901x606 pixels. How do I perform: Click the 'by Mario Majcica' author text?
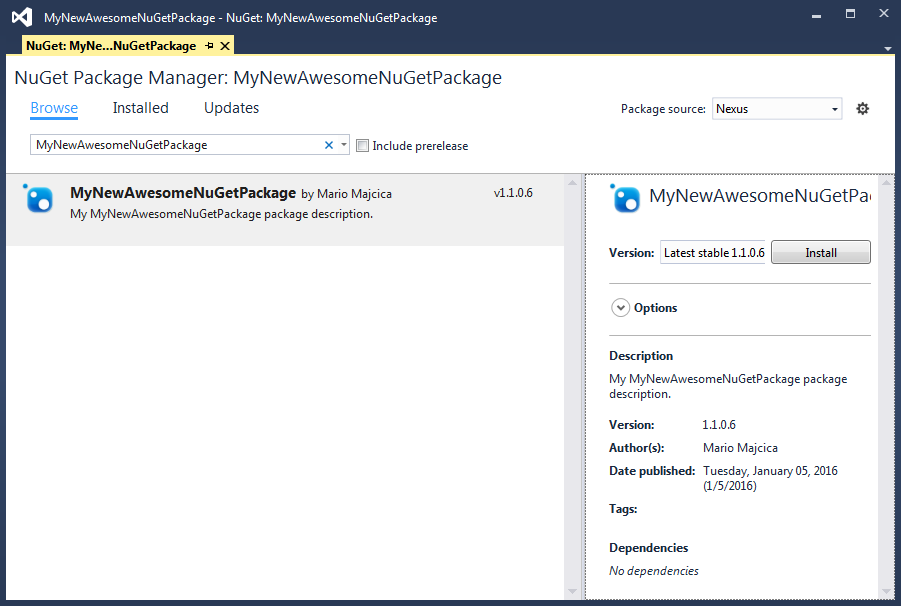[x=346, y=194]
